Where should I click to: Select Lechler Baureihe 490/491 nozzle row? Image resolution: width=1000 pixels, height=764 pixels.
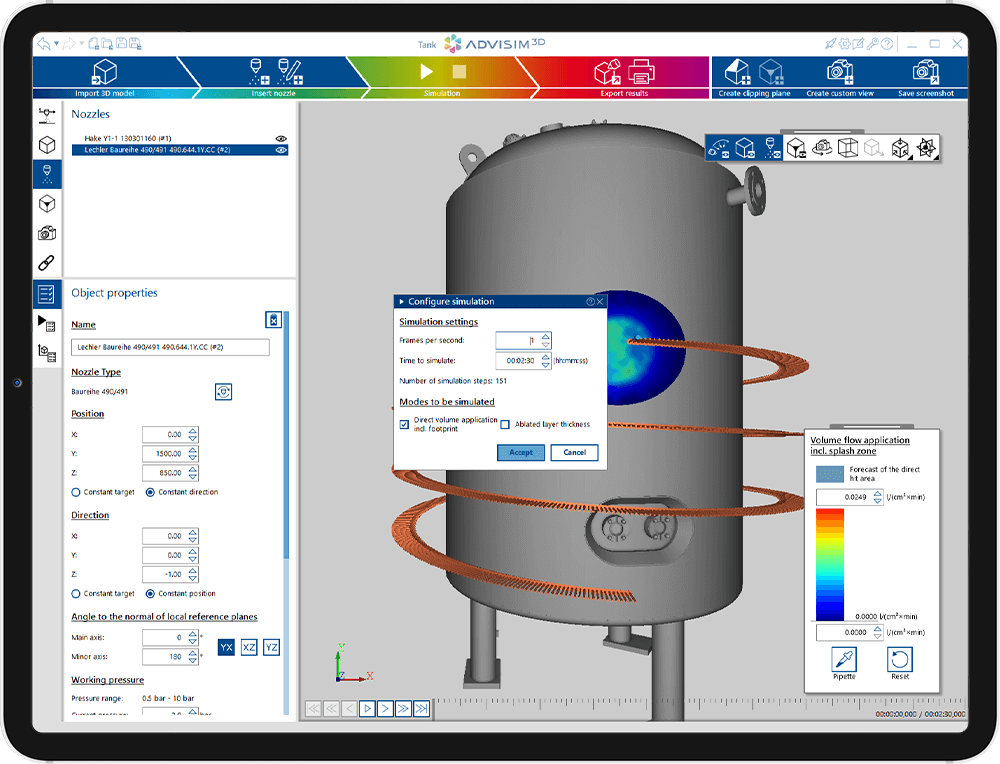click(180, 151)
